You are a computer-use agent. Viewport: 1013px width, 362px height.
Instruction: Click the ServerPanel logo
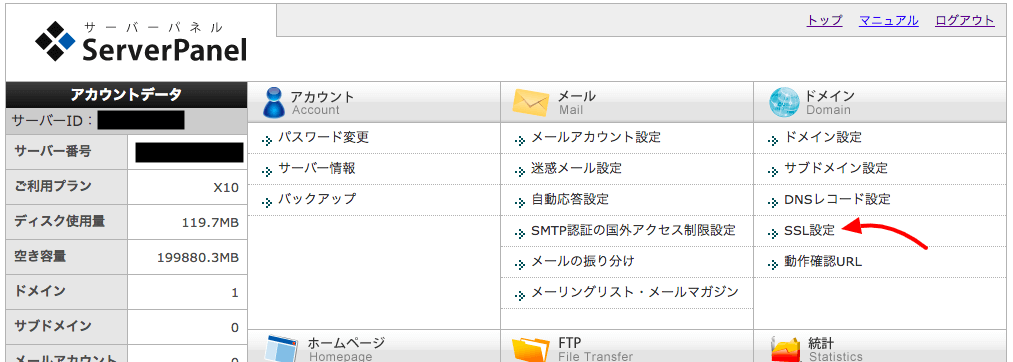tap(141, 42)
